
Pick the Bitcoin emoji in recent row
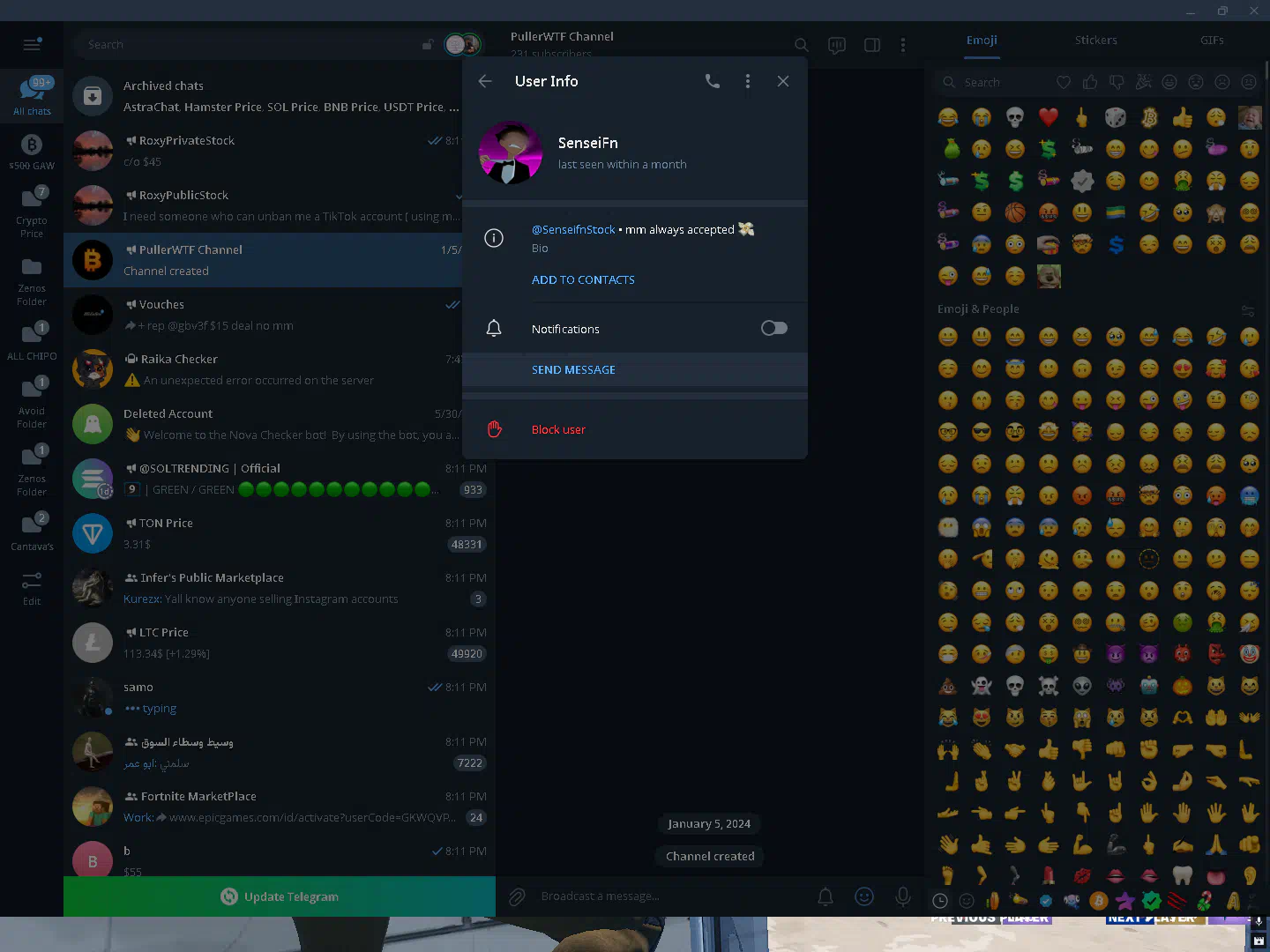(1149, 117)
